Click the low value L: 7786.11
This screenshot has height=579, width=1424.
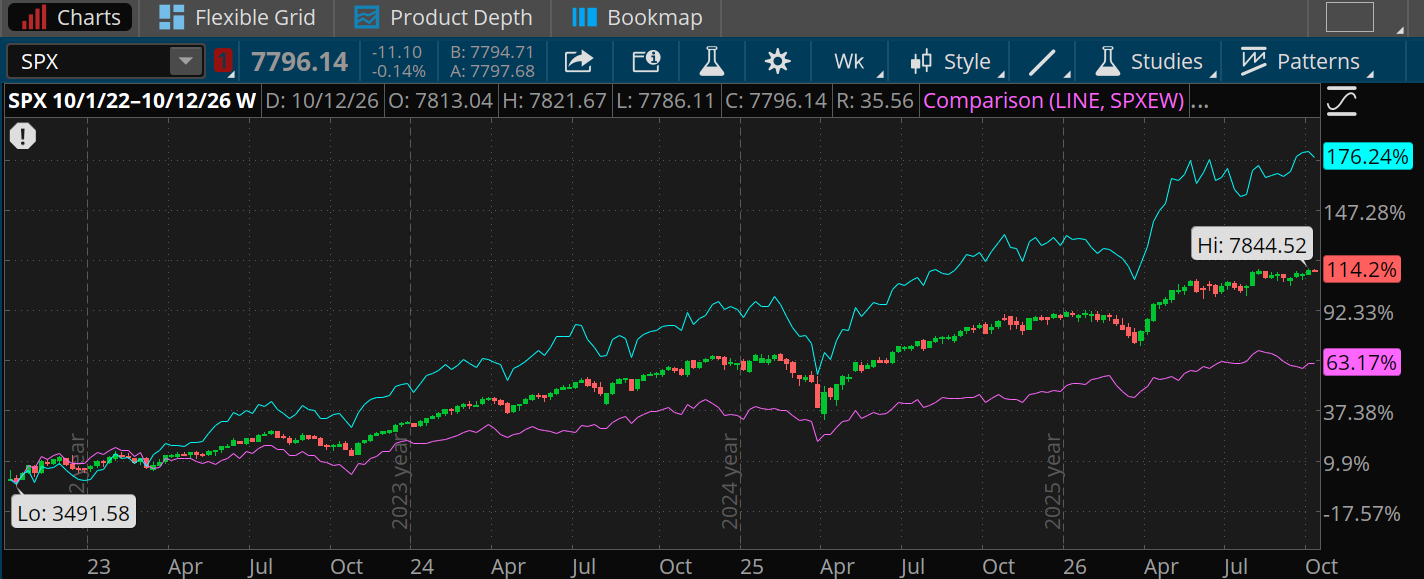(x=665, y=101)
